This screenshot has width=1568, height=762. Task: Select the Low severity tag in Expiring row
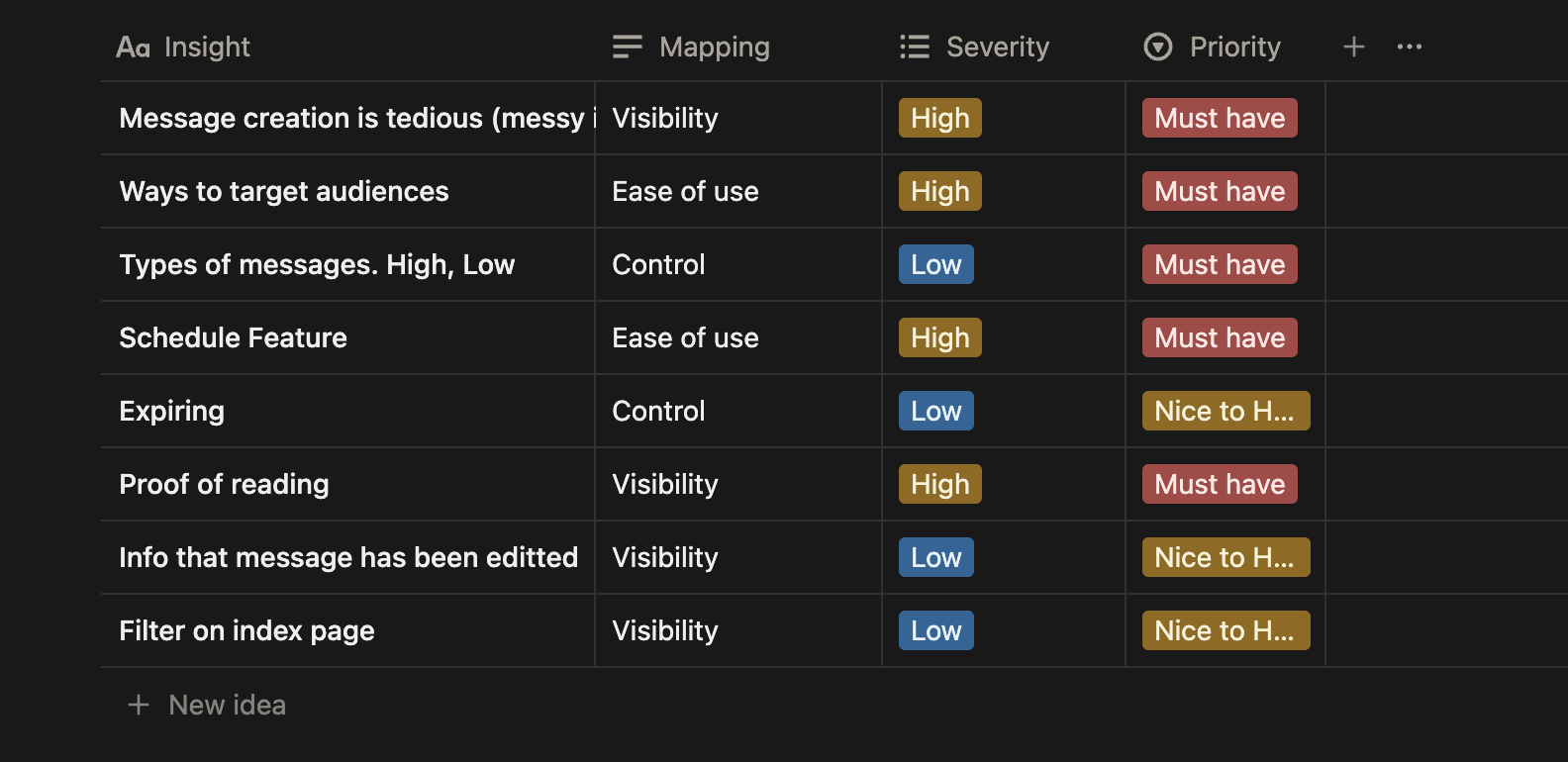pyautogui.click(x=935, y=411)
